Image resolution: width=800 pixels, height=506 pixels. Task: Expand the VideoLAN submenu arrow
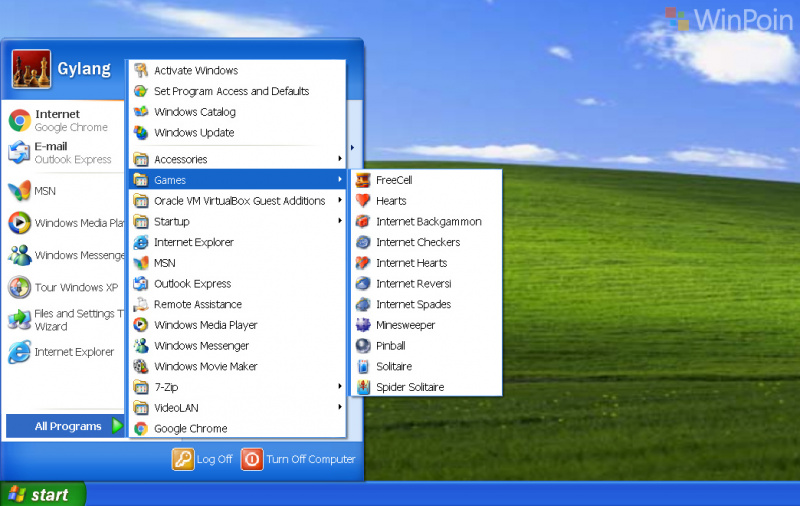click(x=340, y=407)
